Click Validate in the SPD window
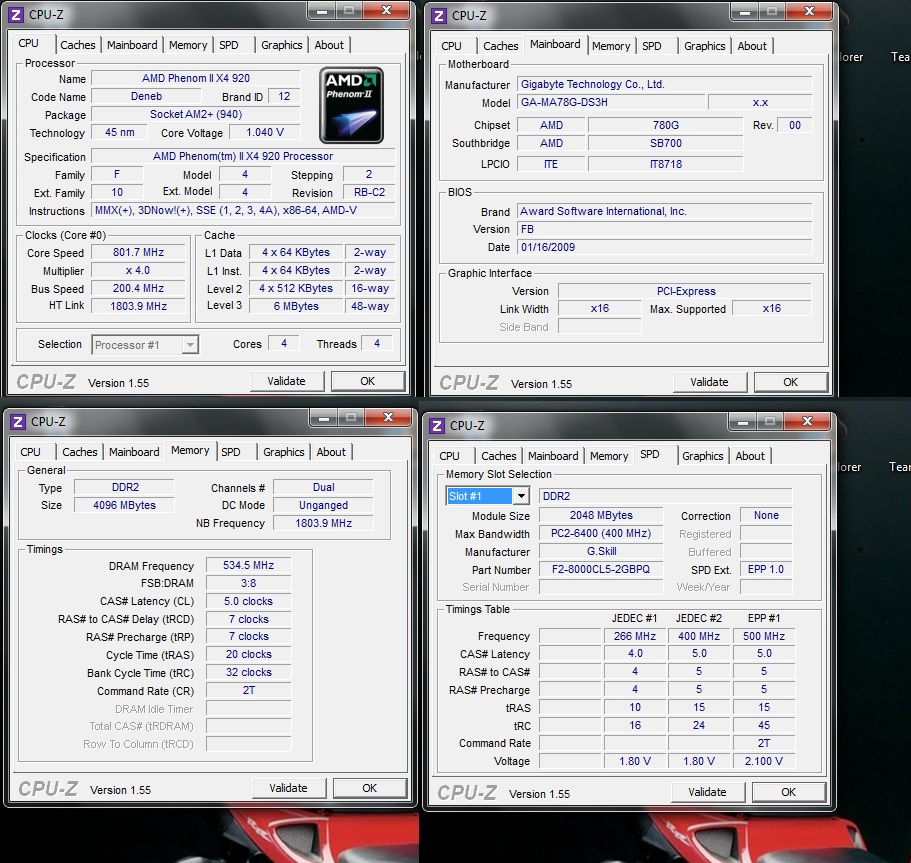 pyautogui.click(x=708, y=792)
